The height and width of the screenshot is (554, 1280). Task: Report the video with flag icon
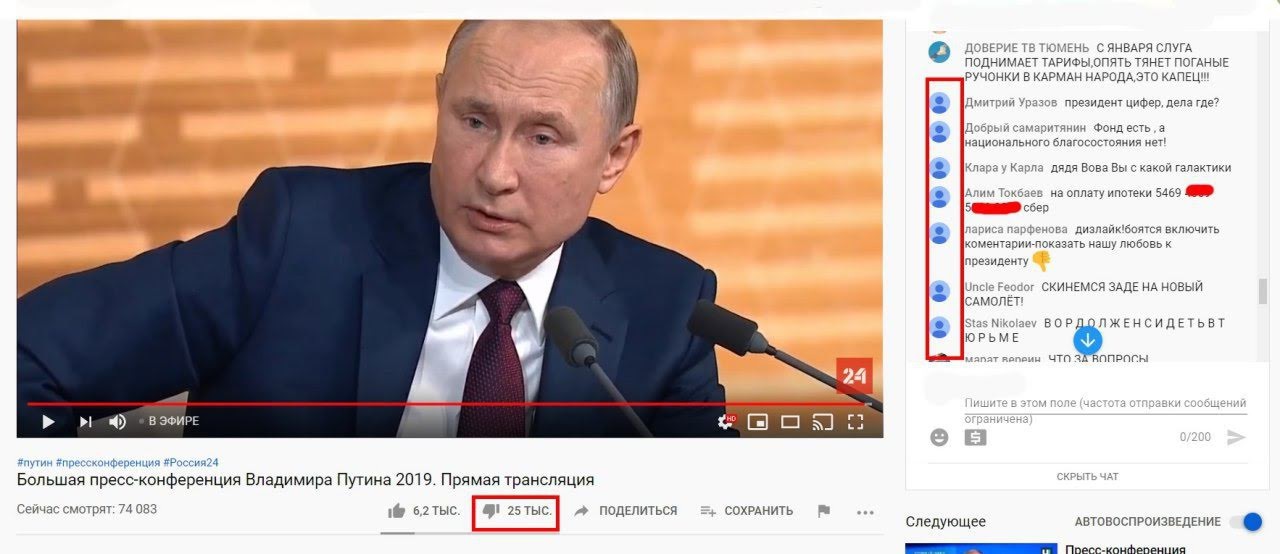pyautogui.click(x=824, y=511)
